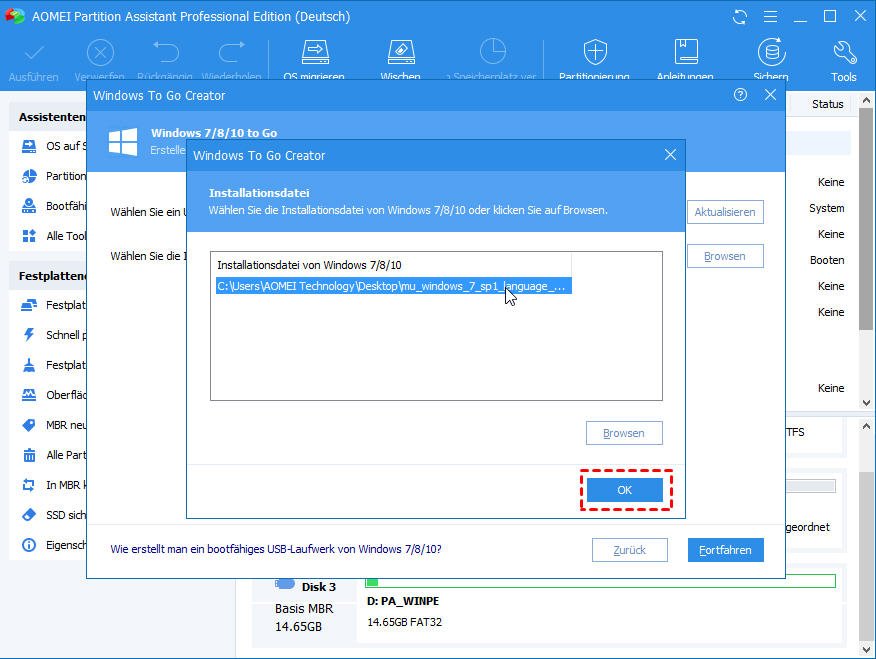Click the first Festplatte copy item in the sidebar
Screen dimensions: 876x659
[54, 305]
